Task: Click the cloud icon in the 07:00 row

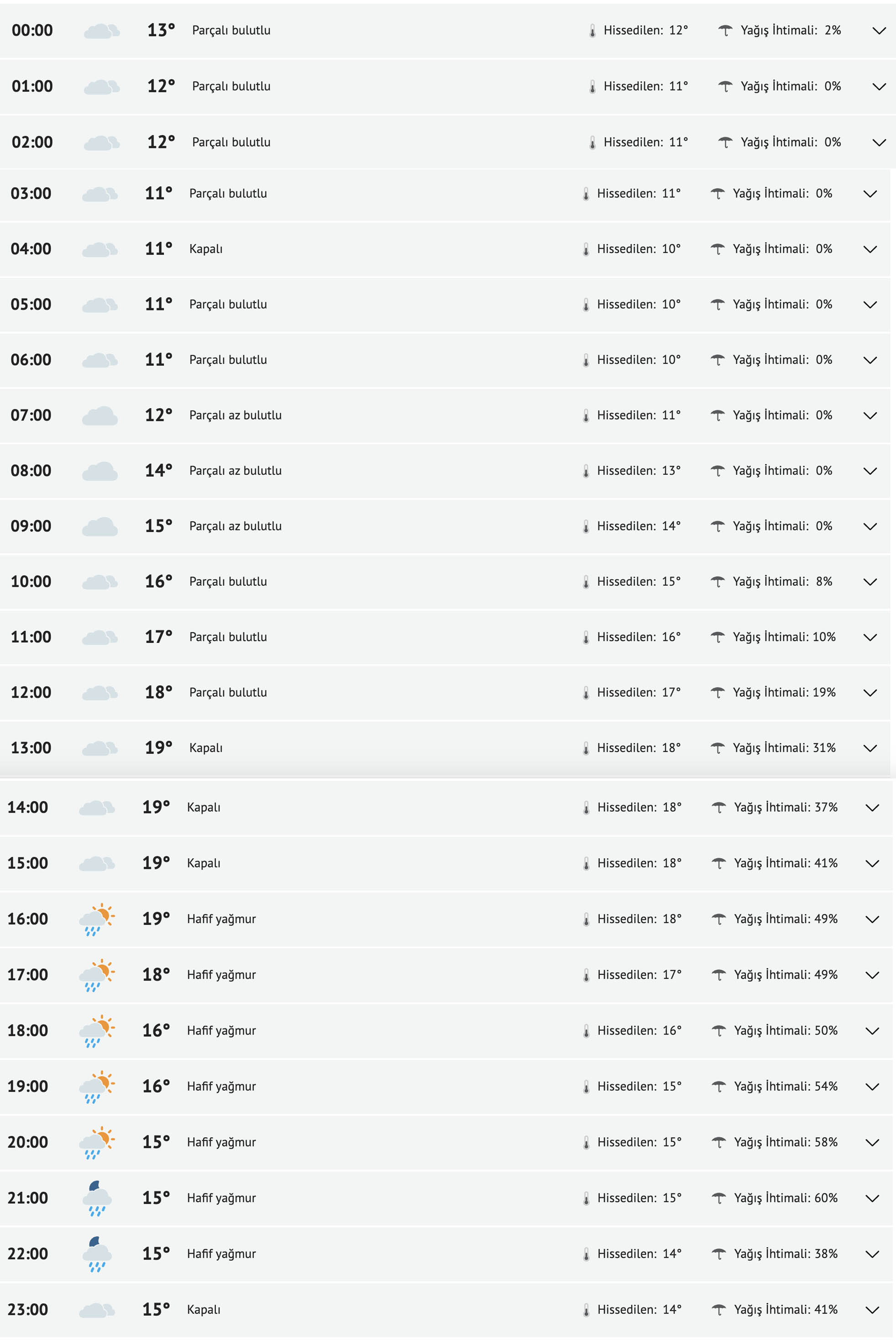Action: point(100,416)
